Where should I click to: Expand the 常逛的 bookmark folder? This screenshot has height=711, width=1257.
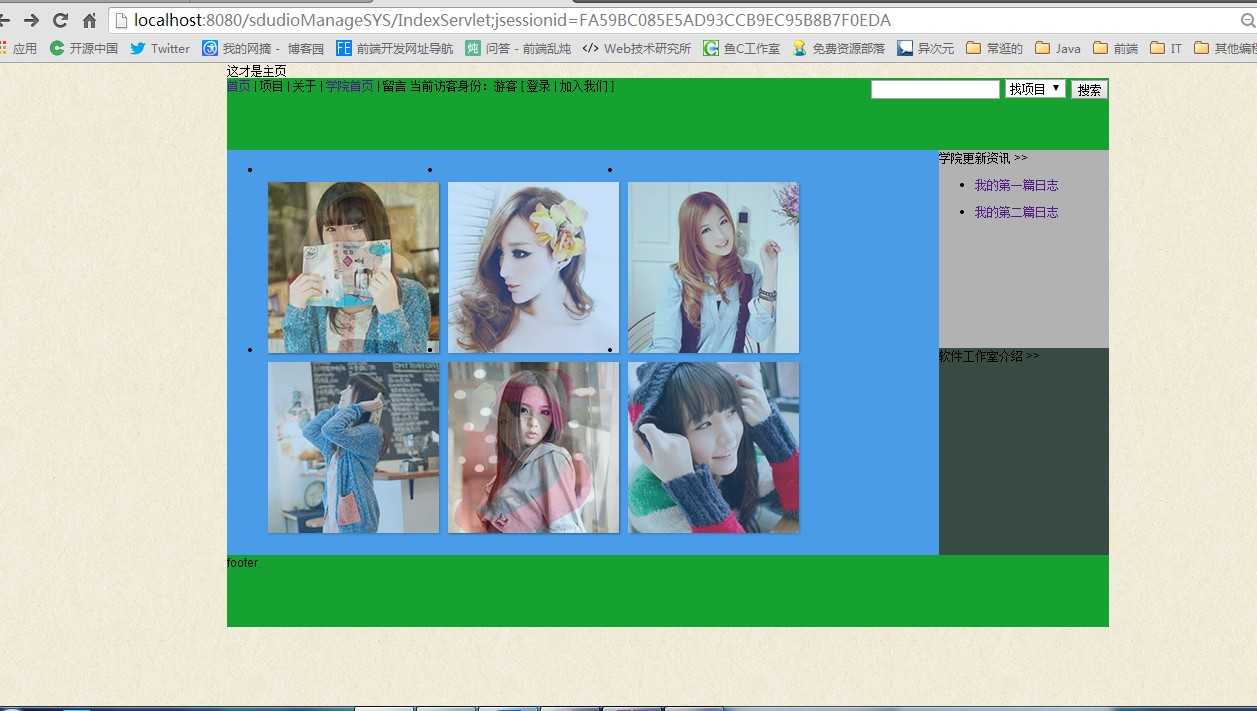click(x=994, y=48)
